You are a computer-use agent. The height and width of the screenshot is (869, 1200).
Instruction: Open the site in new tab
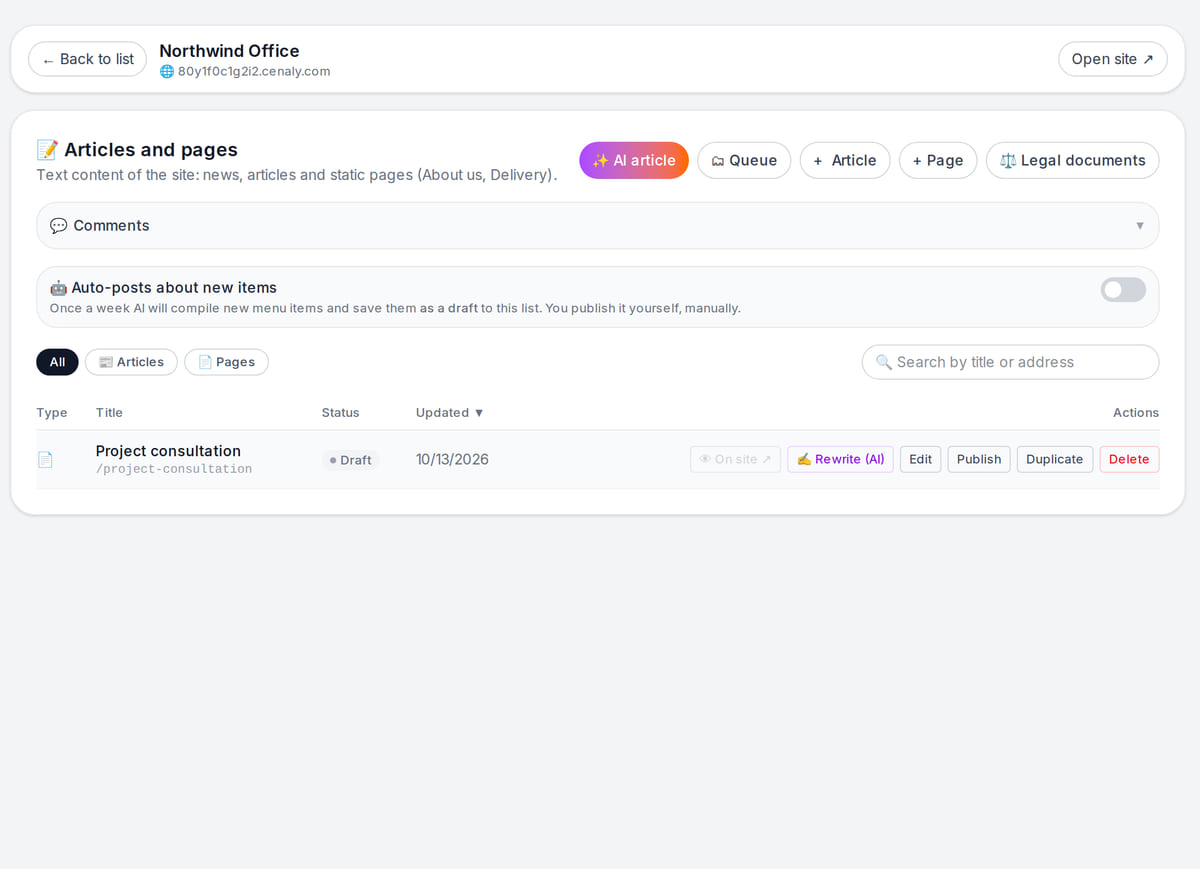1112,59
